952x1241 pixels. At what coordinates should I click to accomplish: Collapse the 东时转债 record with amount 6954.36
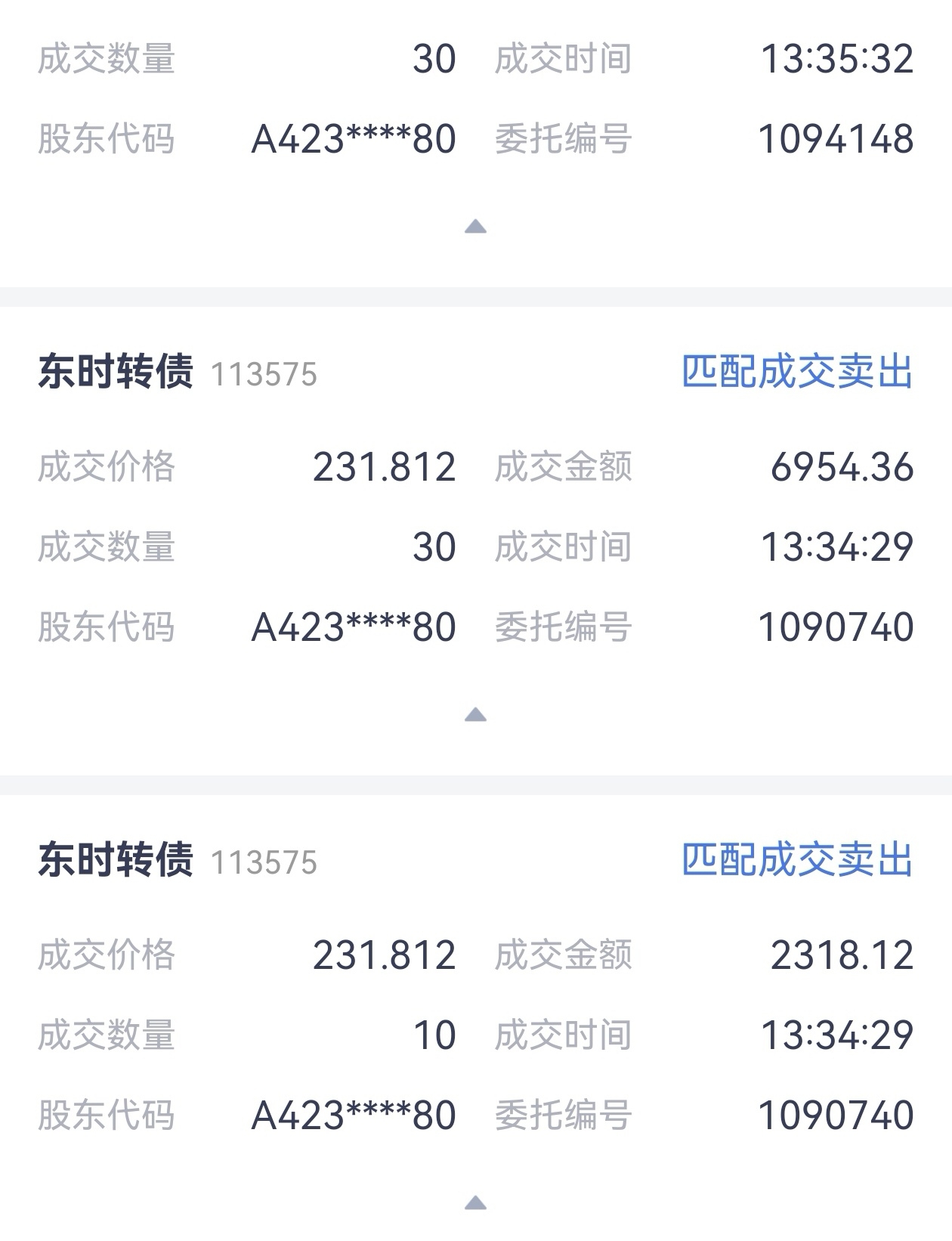[475, 714]
